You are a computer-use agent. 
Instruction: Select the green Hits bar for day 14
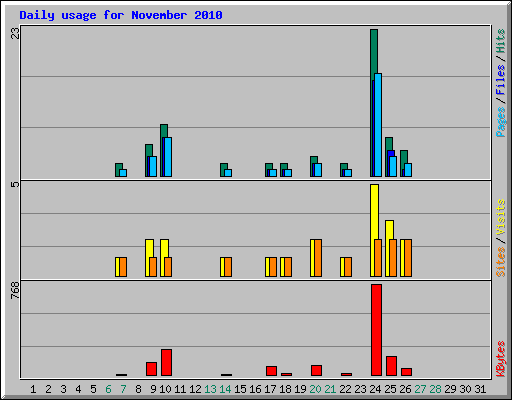[x=224, y=167]
